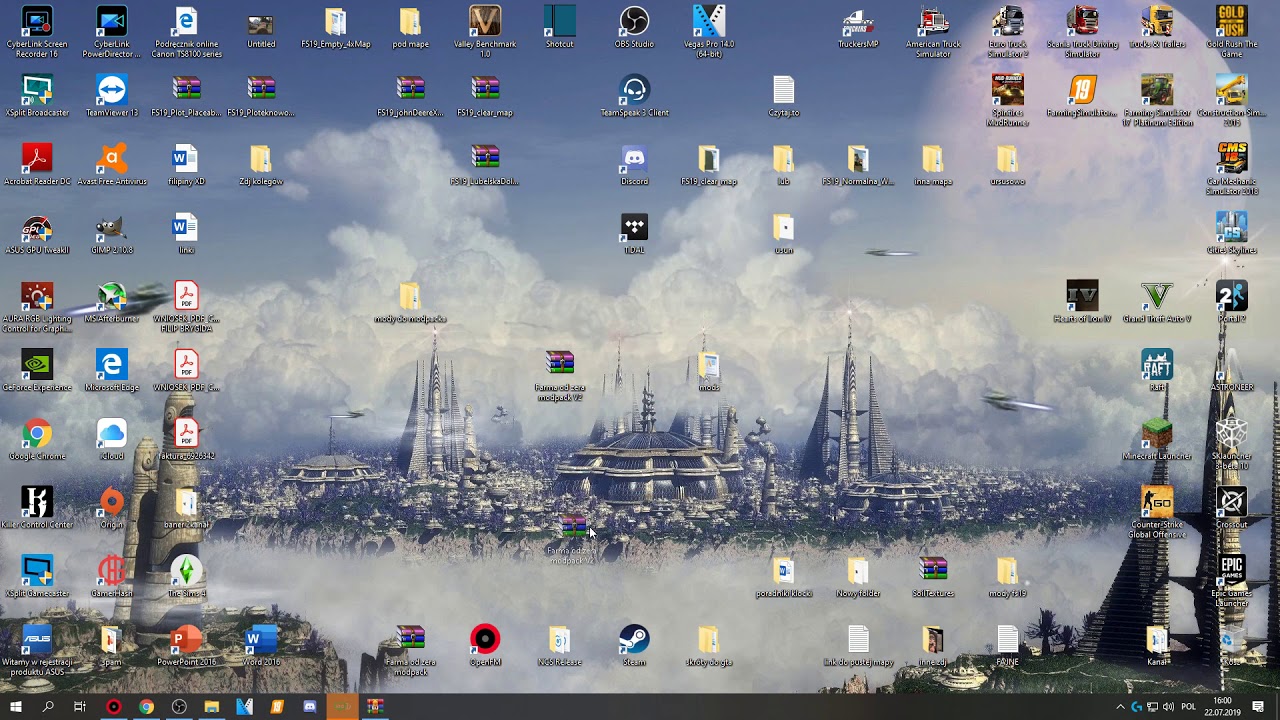Image resolution: width=1280 pixels, height=720 pixels.
Task: Select Farming Simulator 17 Platinum Edition icon
Action: coord(1157,100)
